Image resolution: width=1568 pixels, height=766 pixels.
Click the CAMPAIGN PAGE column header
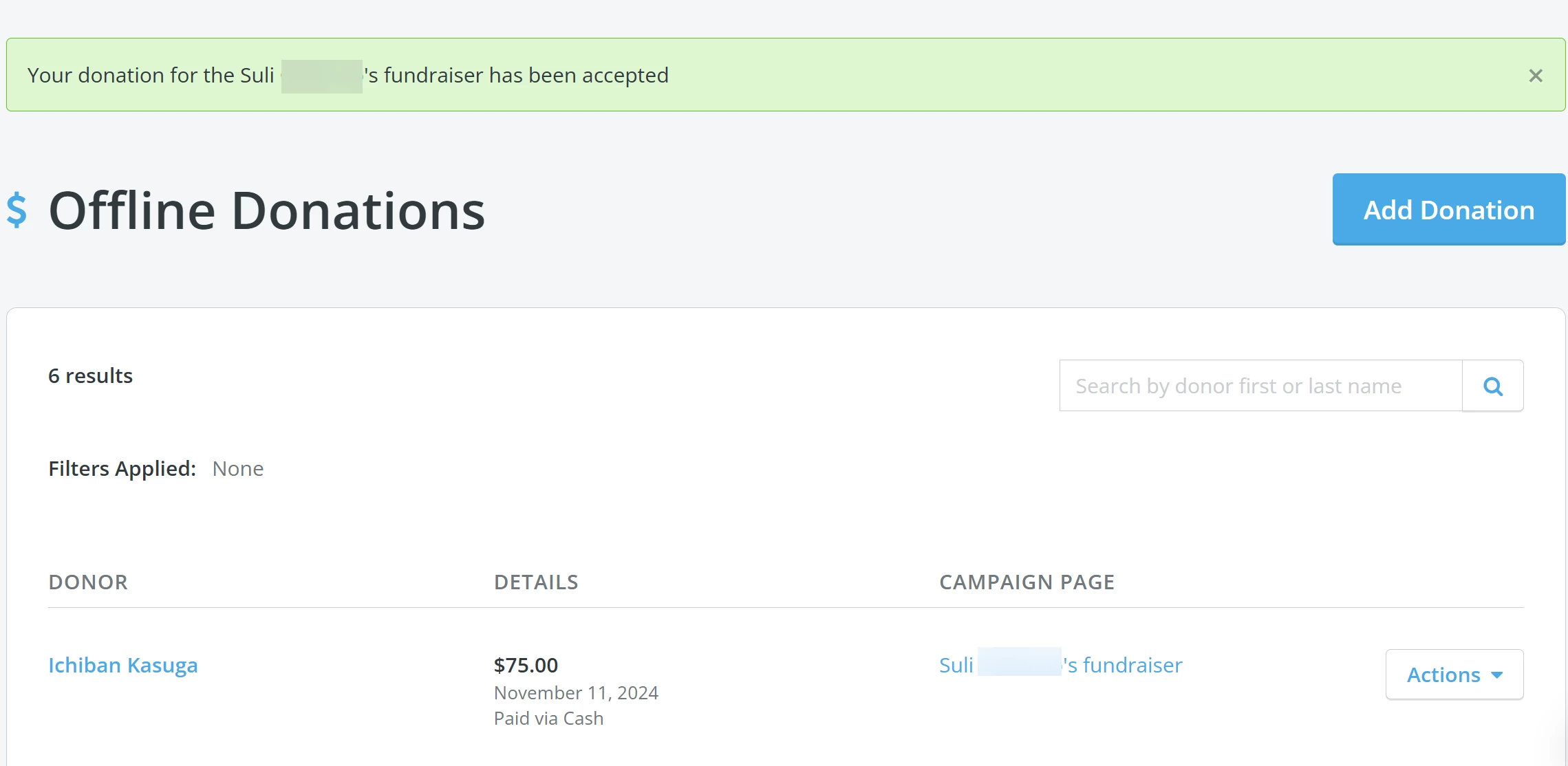coord(1026,582)
